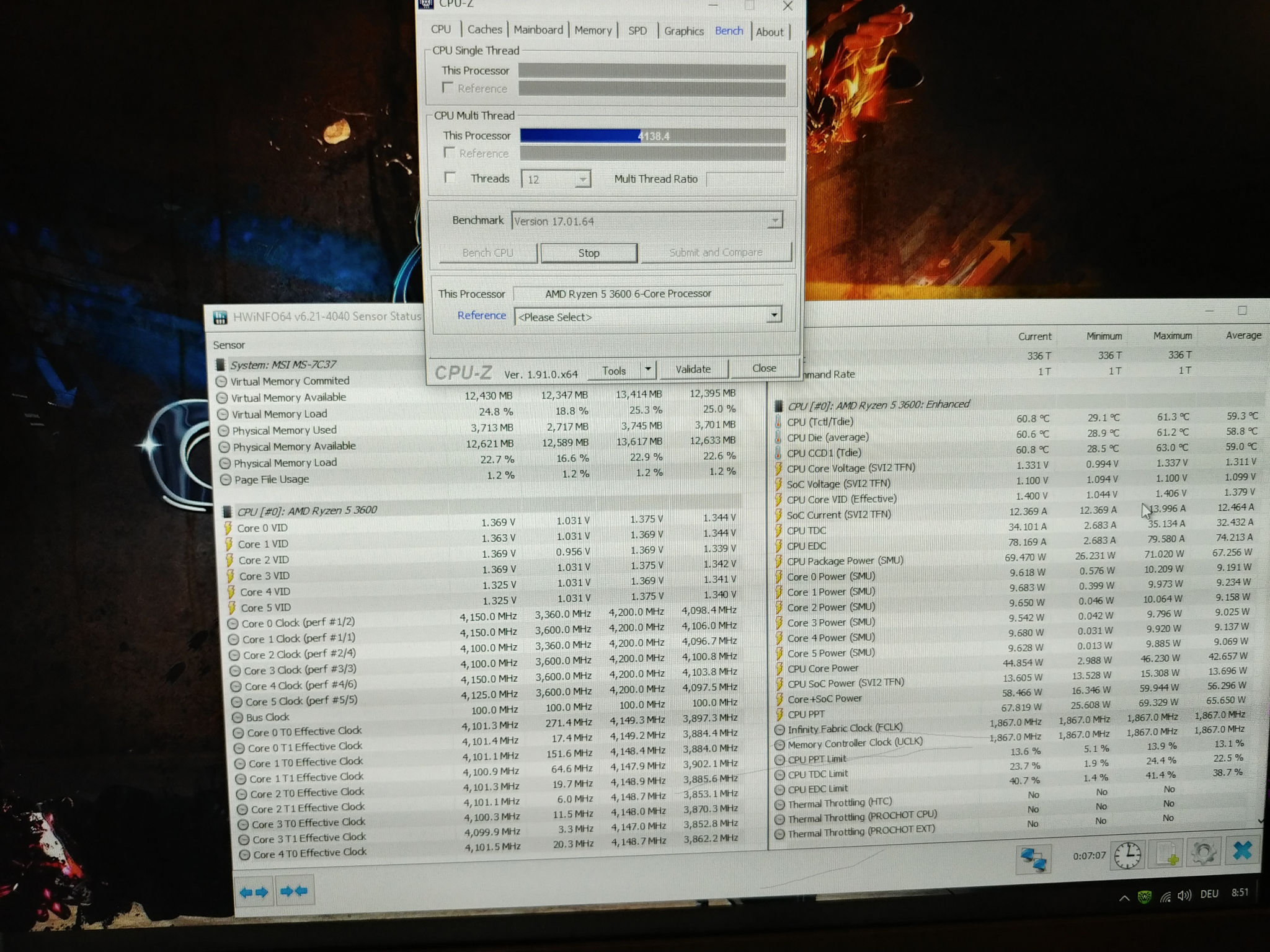Click the Validate button

coord(693,369)
